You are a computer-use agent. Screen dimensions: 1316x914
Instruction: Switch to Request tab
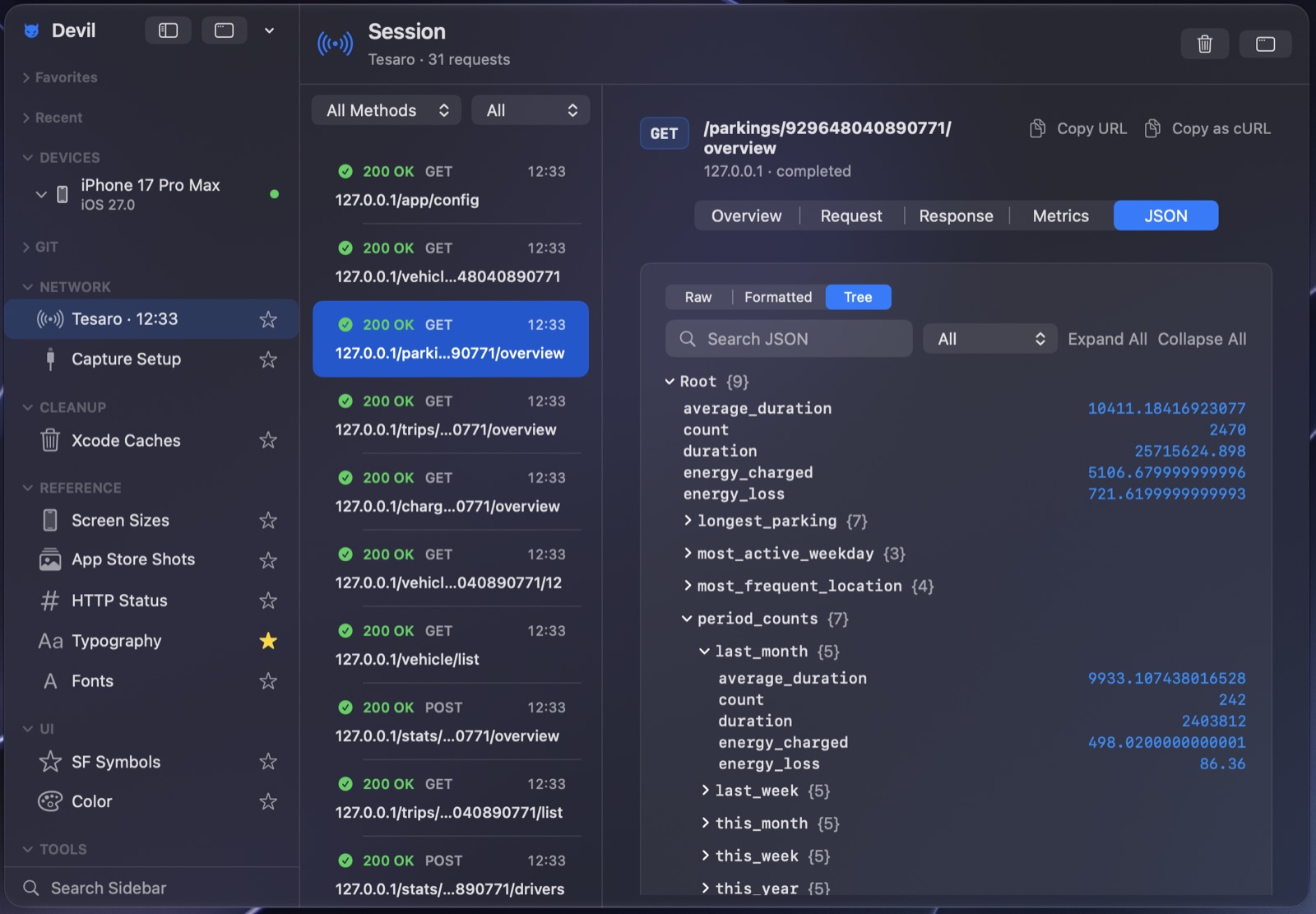[x=851, y=216]
